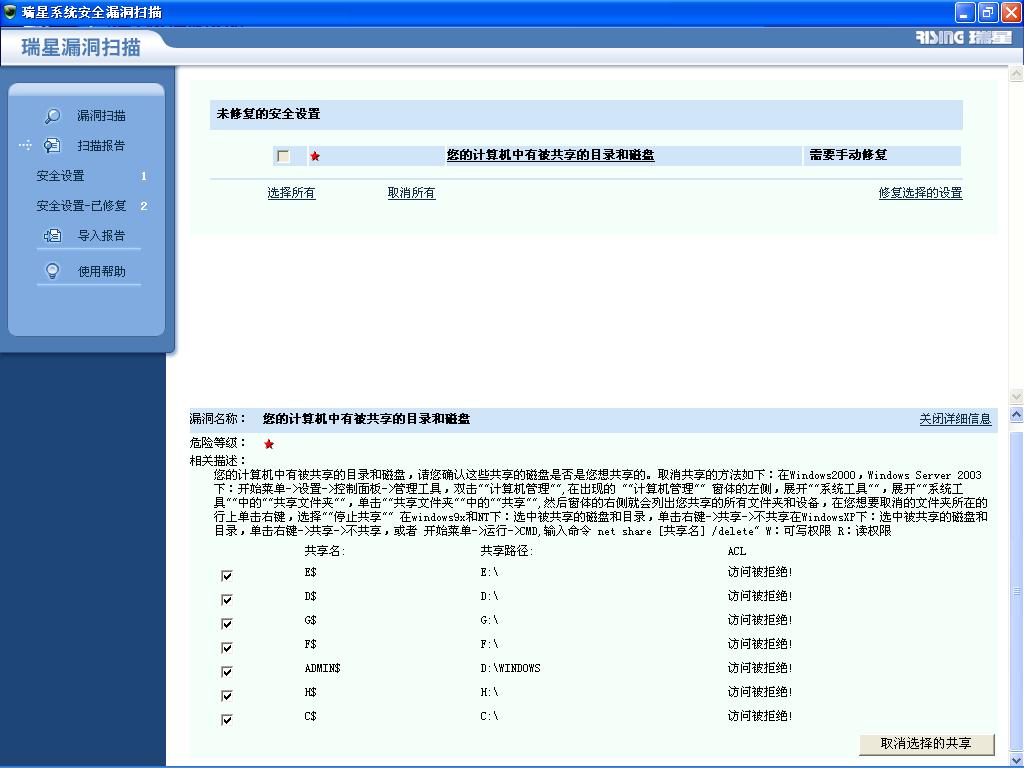Uncheck the D$ share checkbox
1024x768 pixels.
click(x=227, y=600)
